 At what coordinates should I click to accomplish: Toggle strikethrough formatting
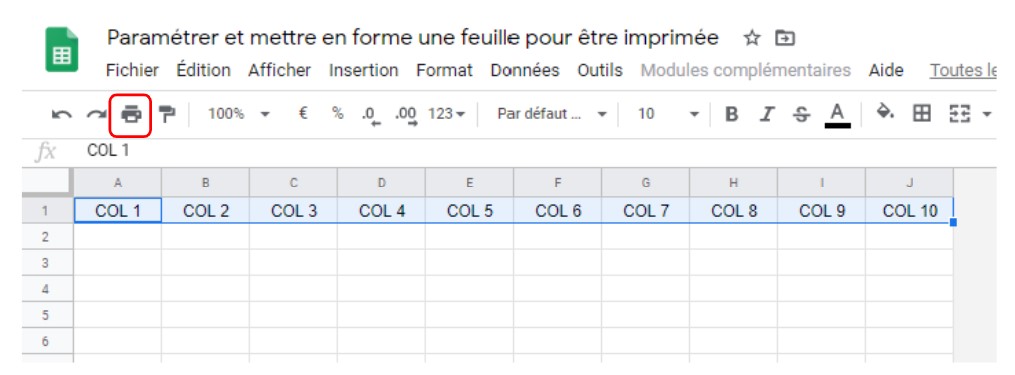801,115
